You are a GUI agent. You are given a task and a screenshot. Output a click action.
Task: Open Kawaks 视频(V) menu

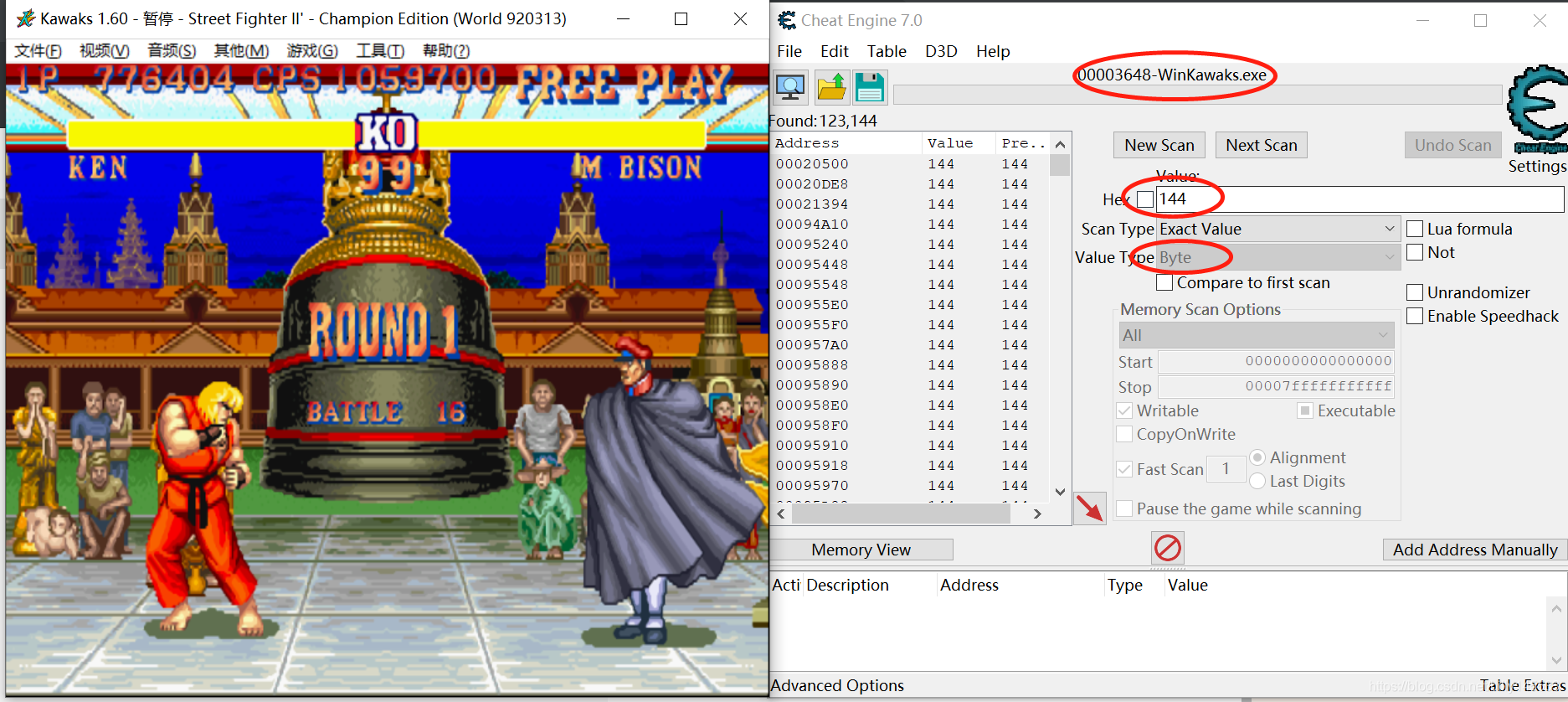coord(105,50)
